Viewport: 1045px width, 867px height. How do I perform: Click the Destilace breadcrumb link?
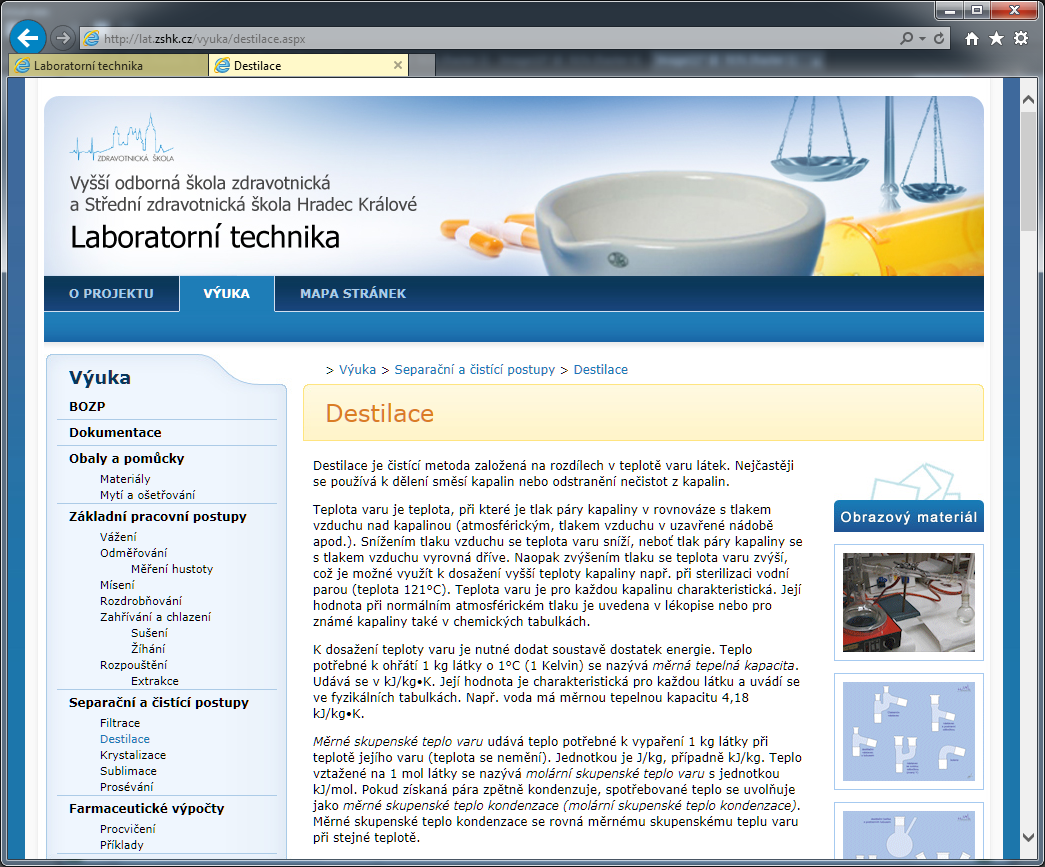[600, 370]
